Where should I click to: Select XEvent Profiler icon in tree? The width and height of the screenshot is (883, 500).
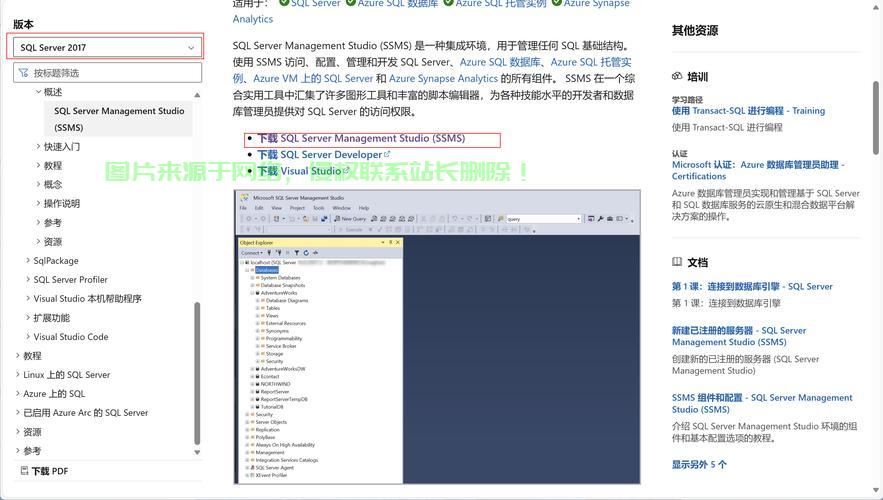pyautogui.click(x=252, y=475)
